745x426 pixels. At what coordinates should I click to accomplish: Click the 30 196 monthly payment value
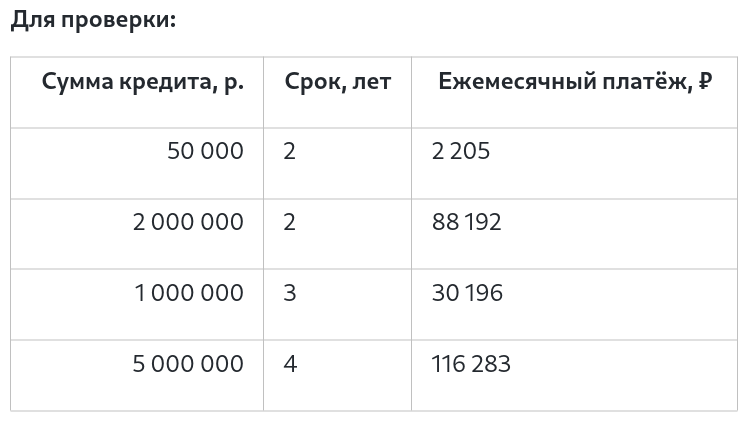coord(467,293)
